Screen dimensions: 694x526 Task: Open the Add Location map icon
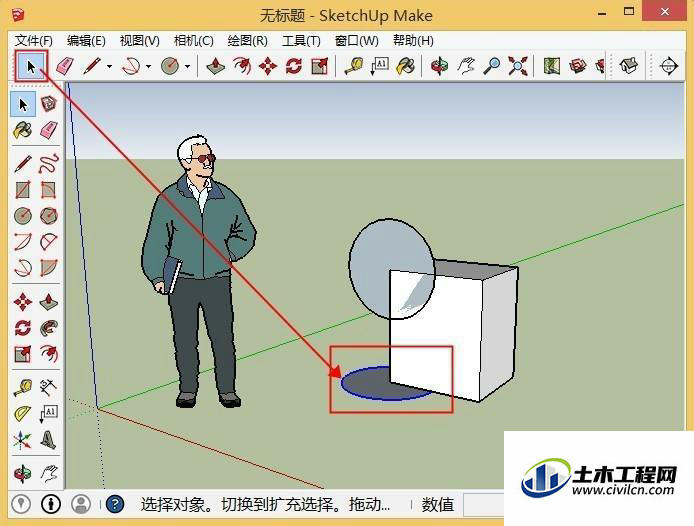point(551,66)
